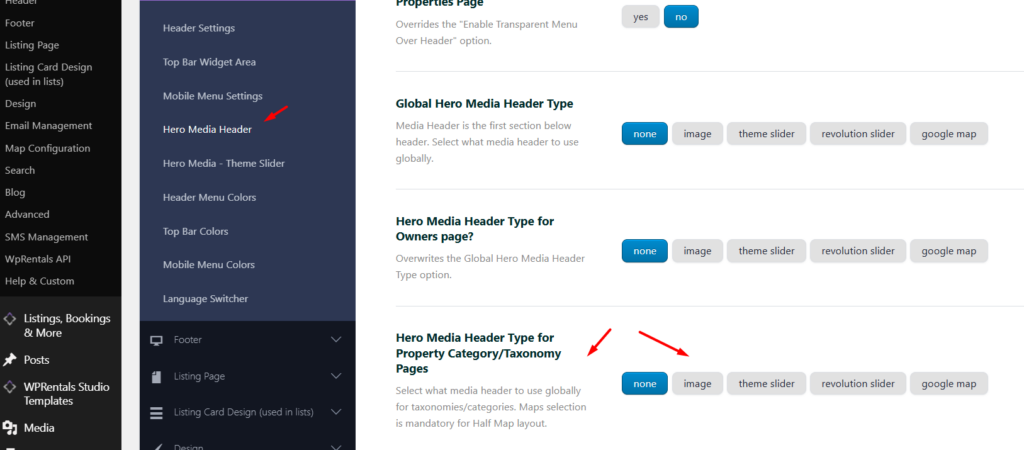Choose revolution slider for Global Hero Media Header

pyautogui.click(x=858, y=134)
